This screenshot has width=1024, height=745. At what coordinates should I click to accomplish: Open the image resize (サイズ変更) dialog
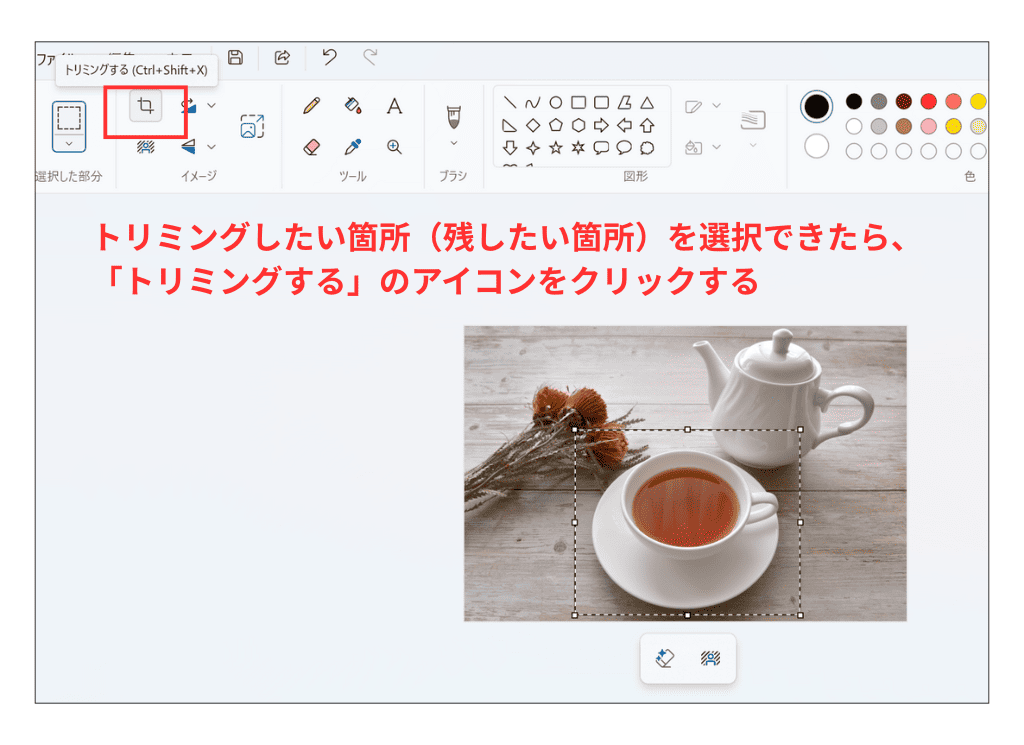pyautogui.click(x=254, y=124)
